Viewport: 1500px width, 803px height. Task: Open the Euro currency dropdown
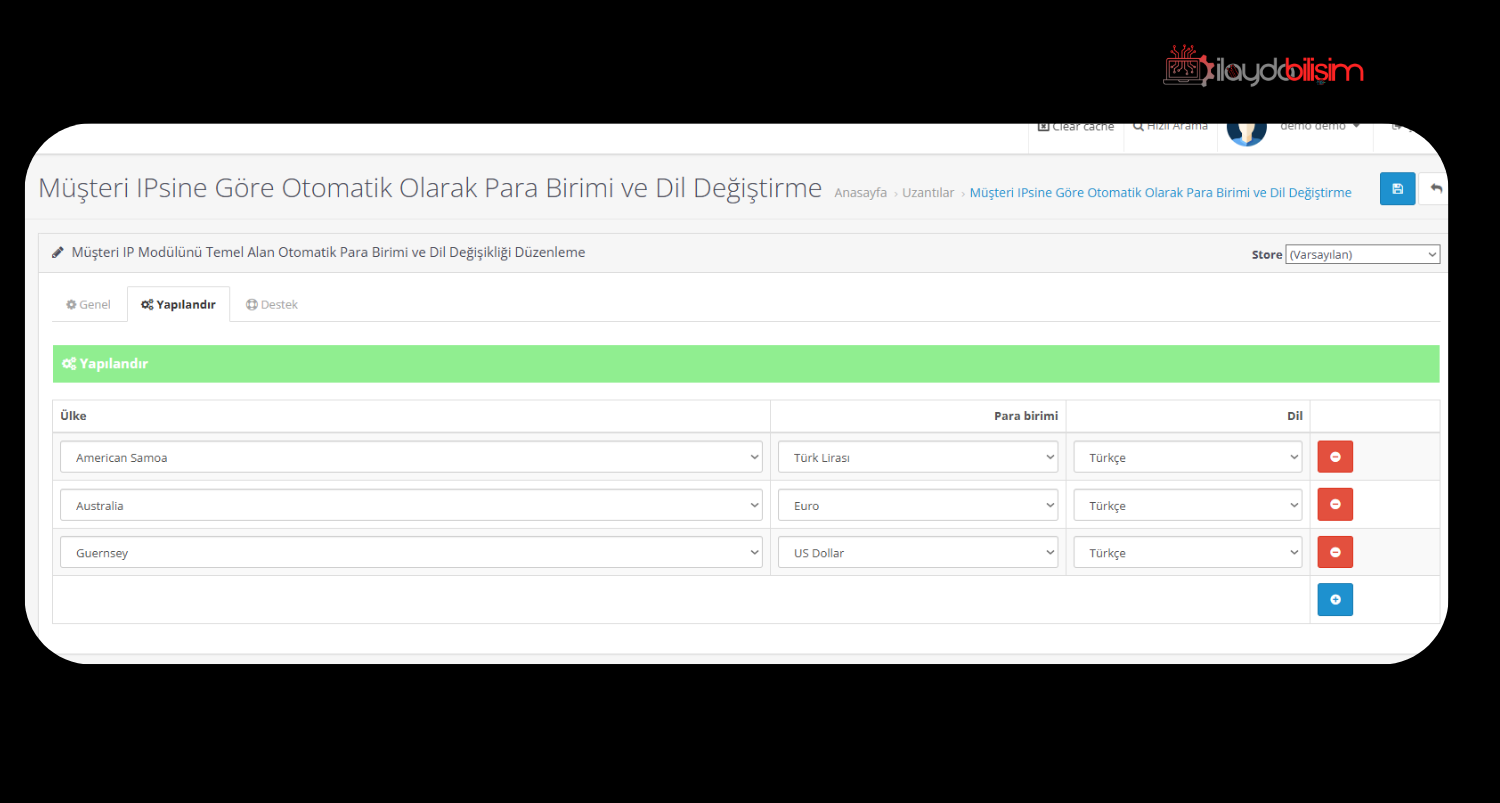tap(918, 505)
